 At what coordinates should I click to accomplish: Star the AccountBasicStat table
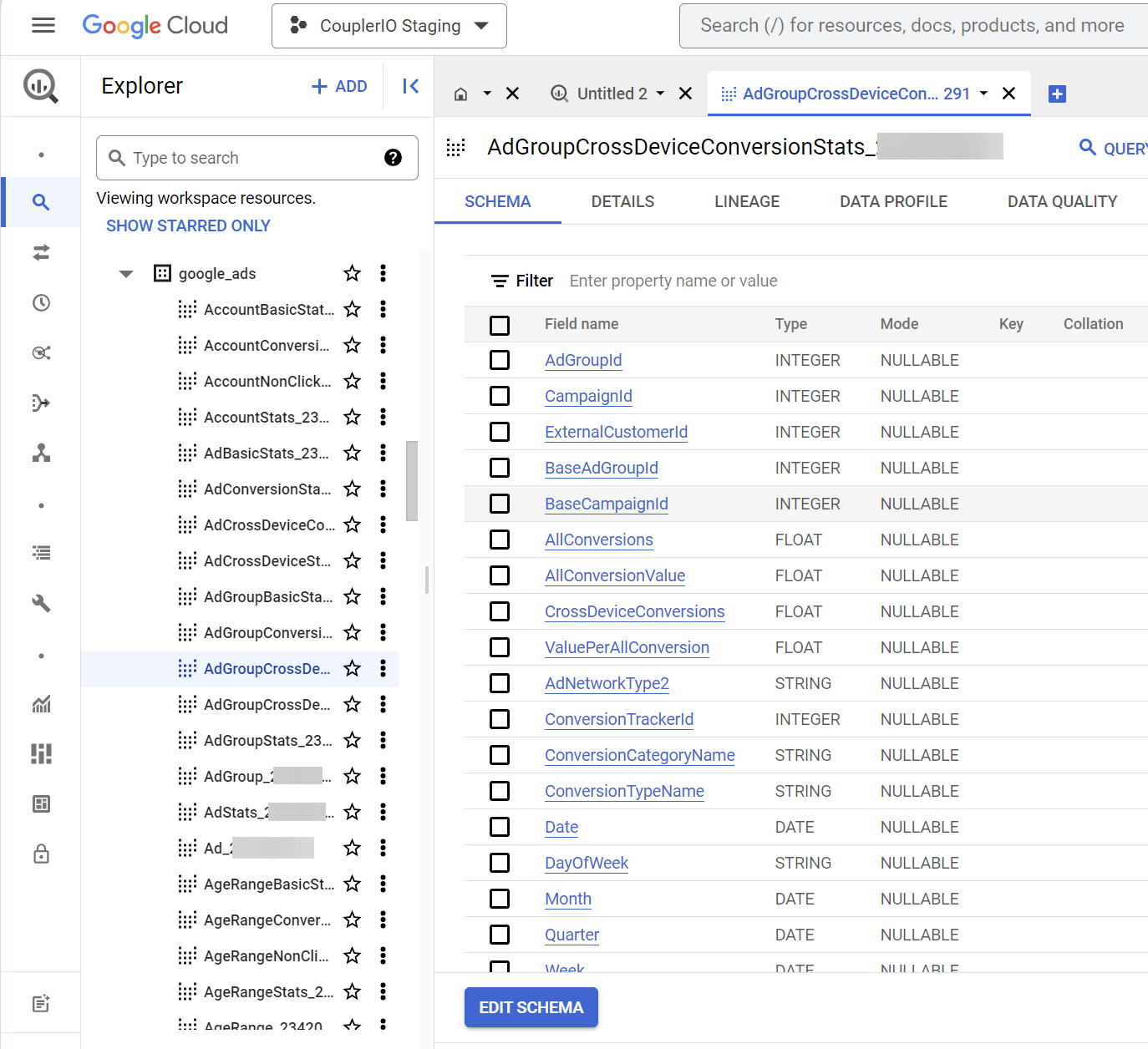click(x=353, y=309)
